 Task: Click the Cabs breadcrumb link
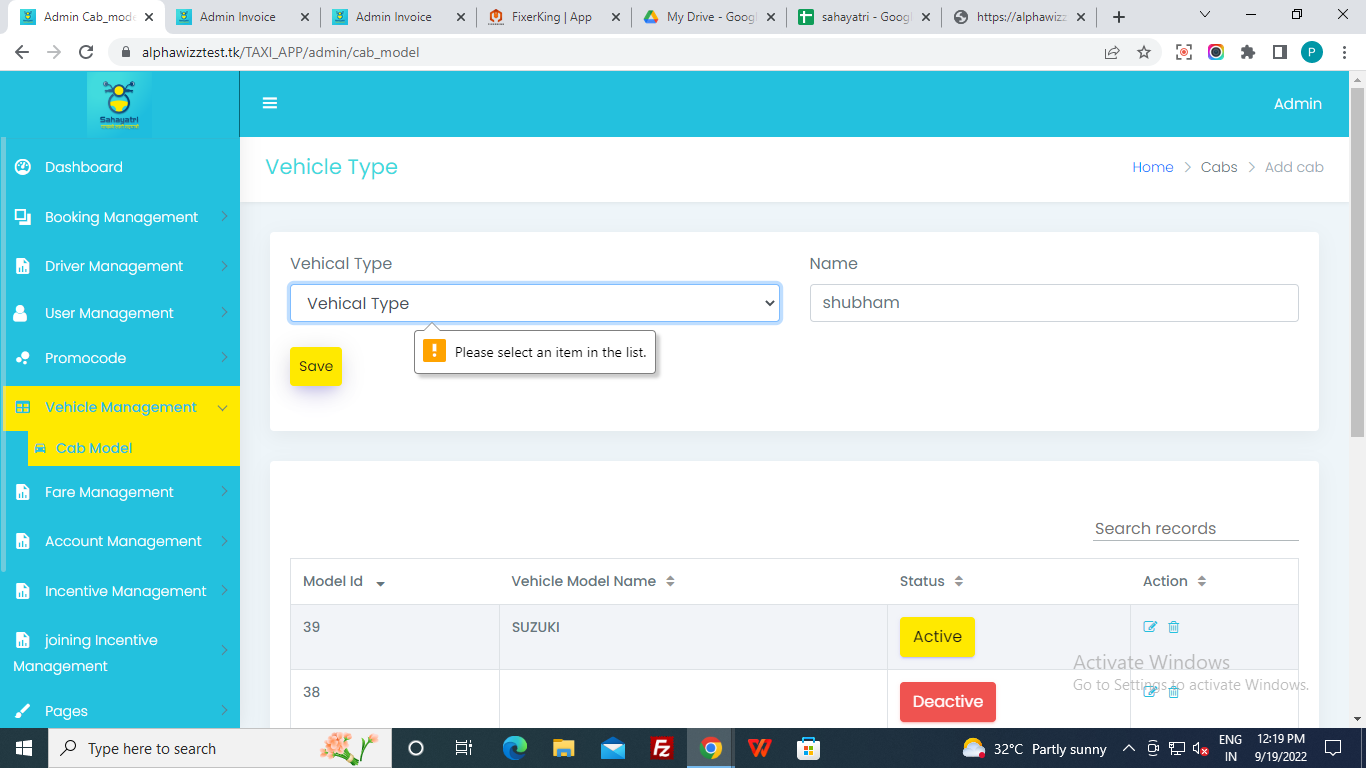point(1219,167)
